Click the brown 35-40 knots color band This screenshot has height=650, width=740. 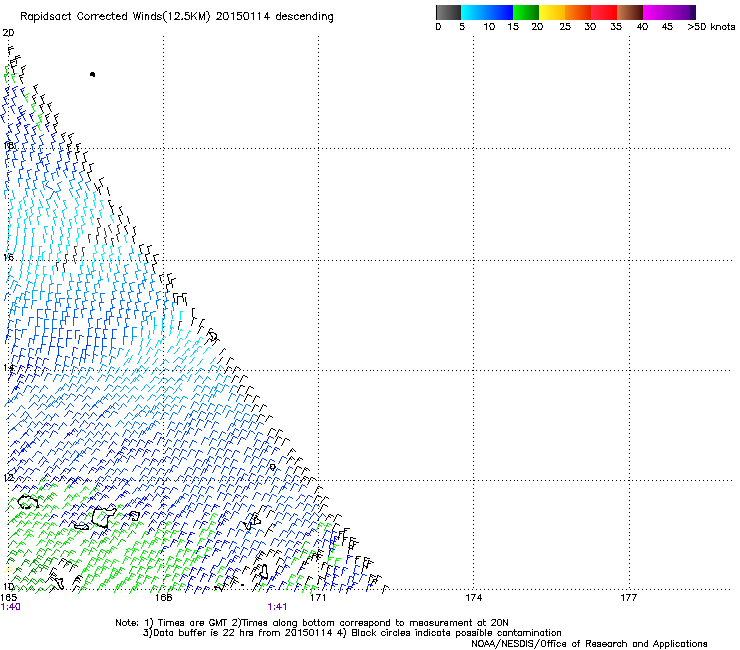pos(630,12)
